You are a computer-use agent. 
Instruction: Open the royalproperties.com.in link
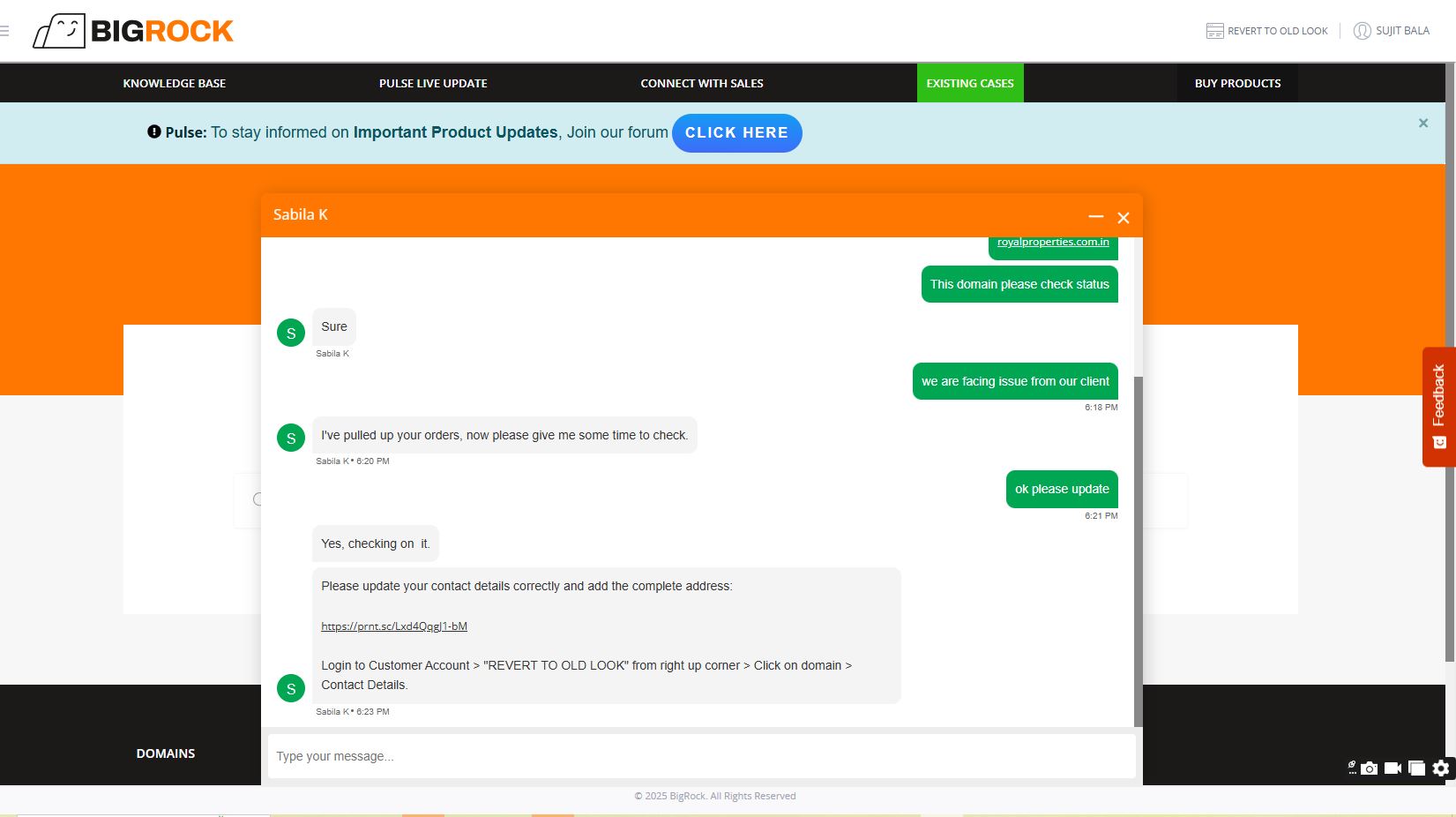click(1053, 242)
